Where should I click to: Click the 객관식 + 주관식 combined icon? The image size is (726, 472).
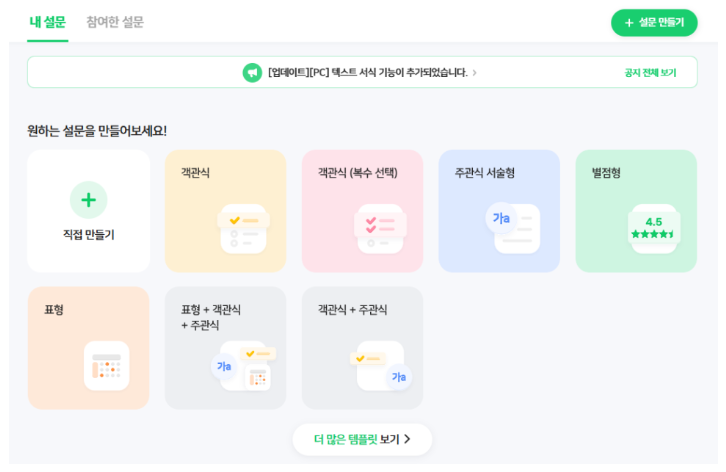381,365
